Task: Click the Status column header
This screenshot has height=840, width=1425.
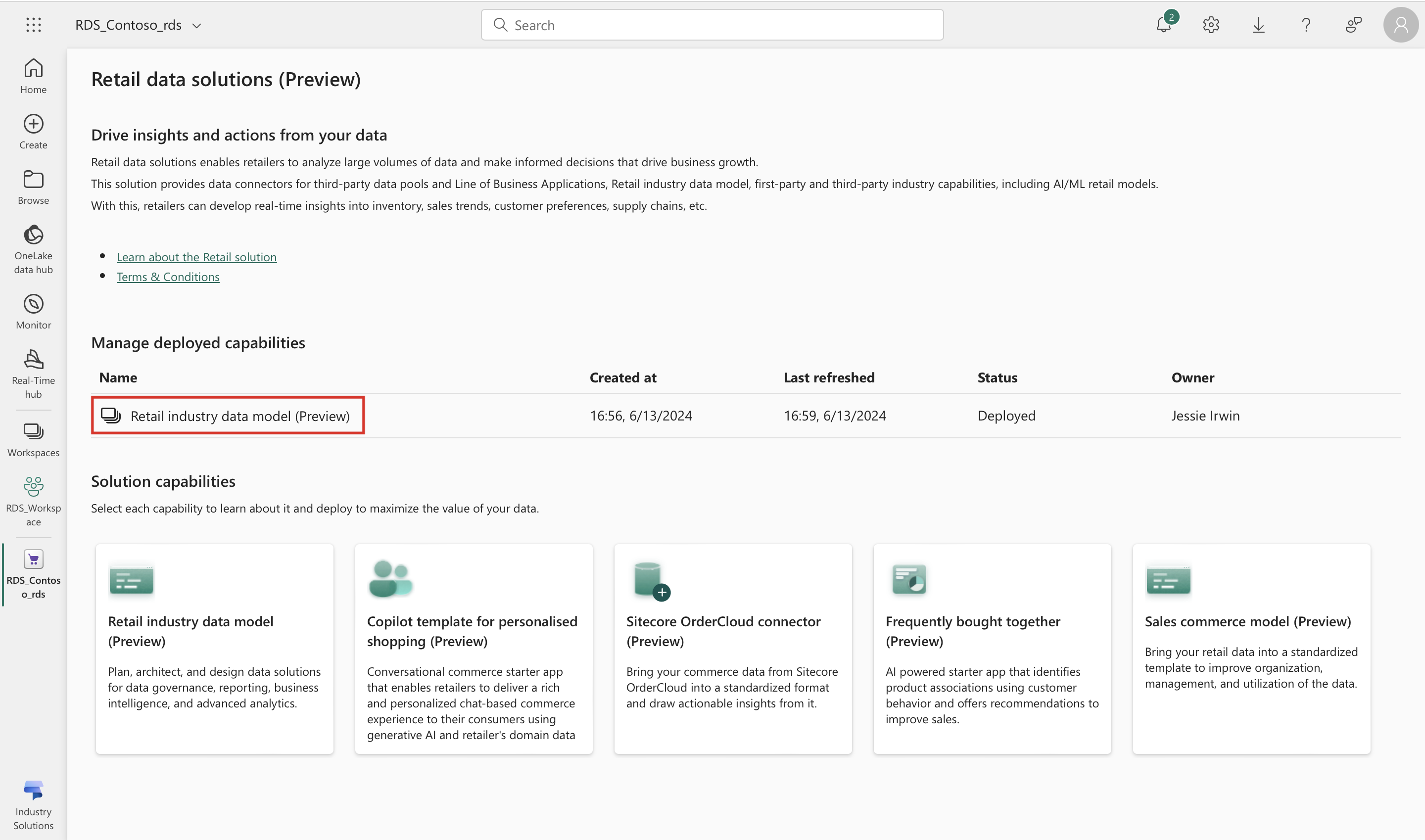Action: (x=997, y=377)
